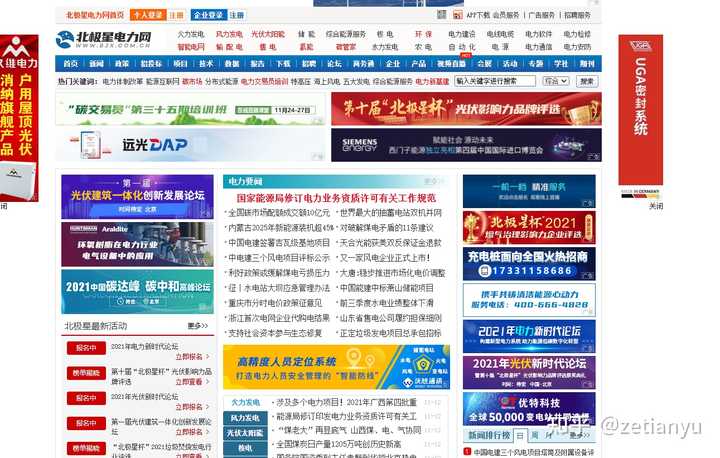The image size is (720, 458).
Task: Select 招投标 in the blue navigation bar
Action: pyautogui.click(x=151, y=64)
